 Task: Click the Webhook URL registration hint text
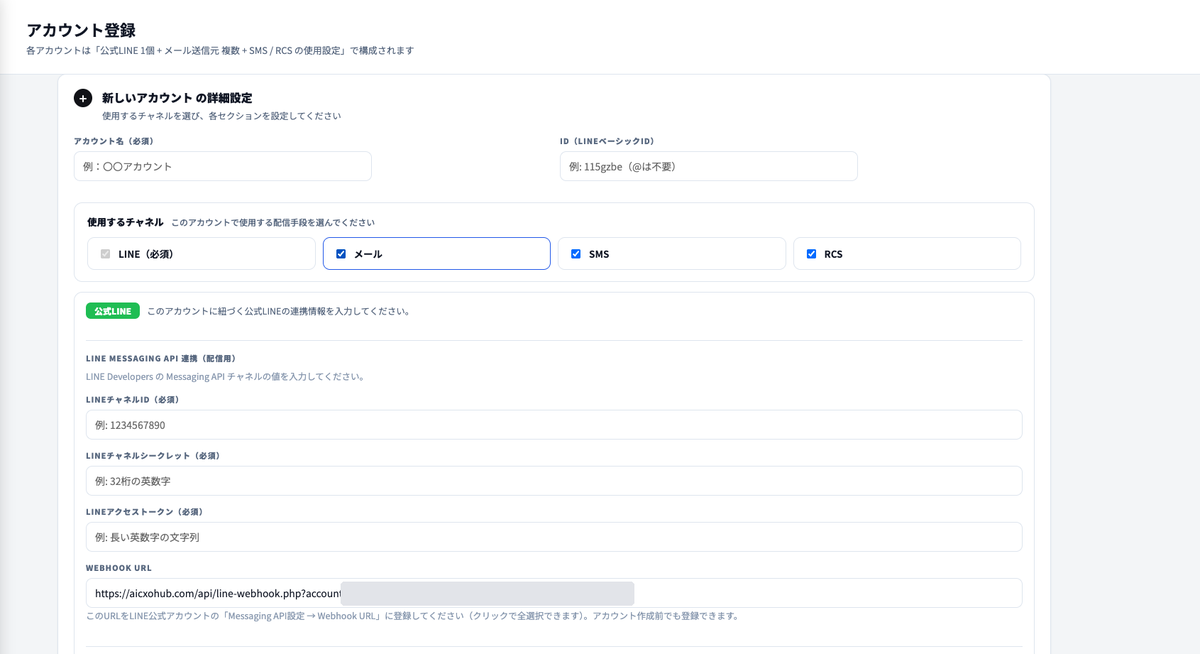click(413, 616)
